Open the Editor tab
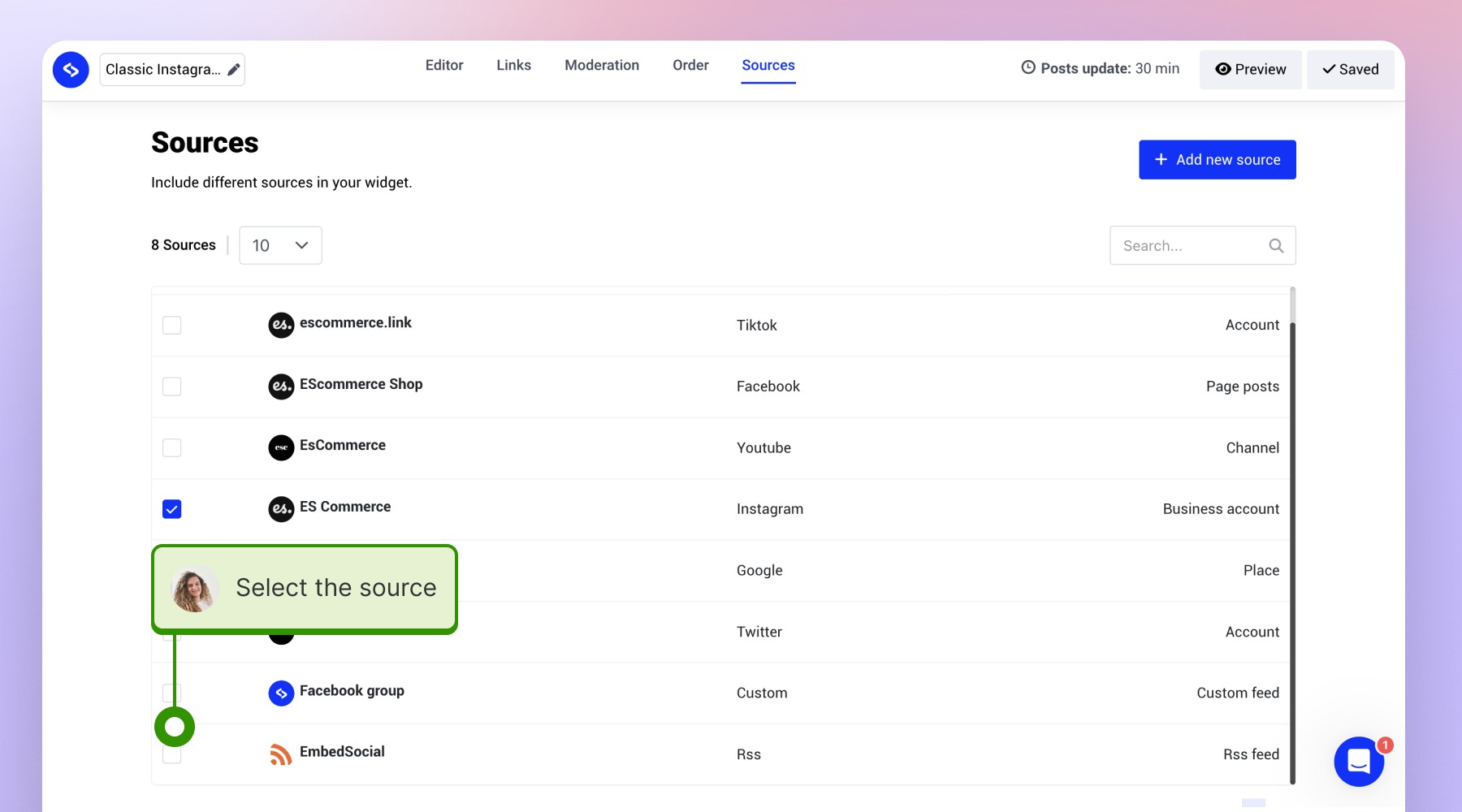Viewport: 1462px width, 812px height. click(443, 65)
